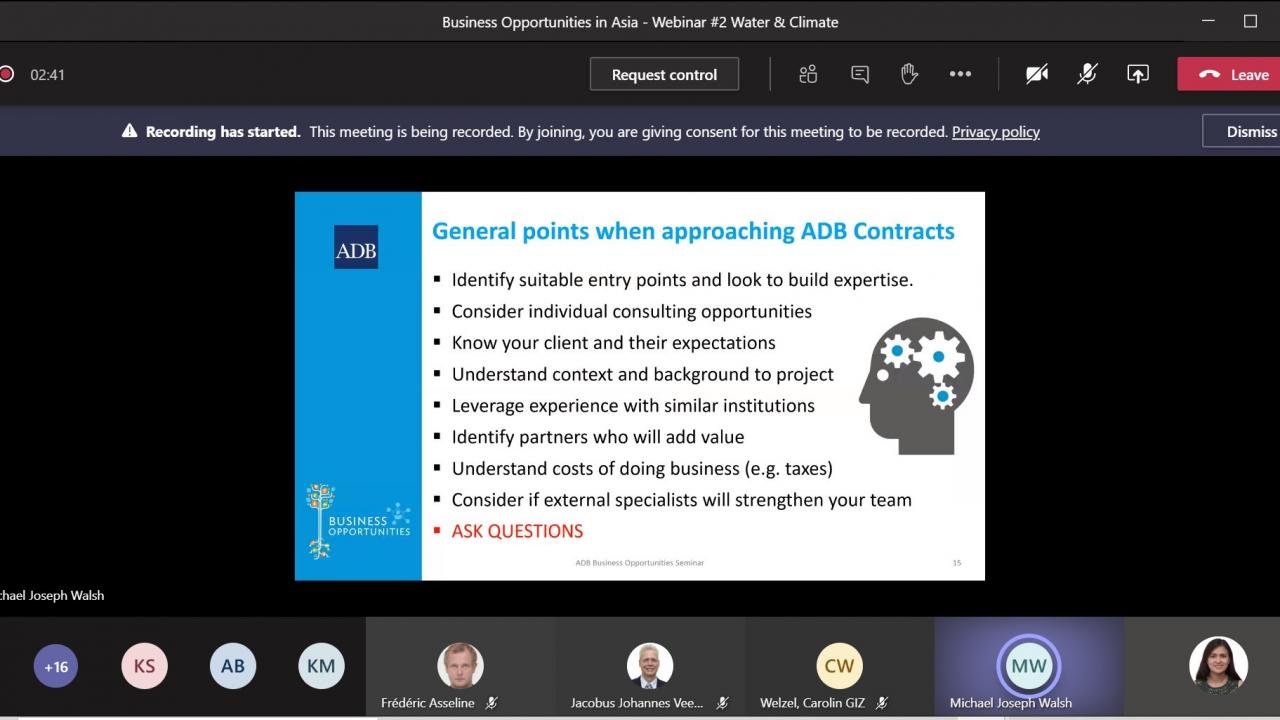Click Welzel, Carolin GIZ muted mic icon
1280x720 pixels.
[882, 703]
